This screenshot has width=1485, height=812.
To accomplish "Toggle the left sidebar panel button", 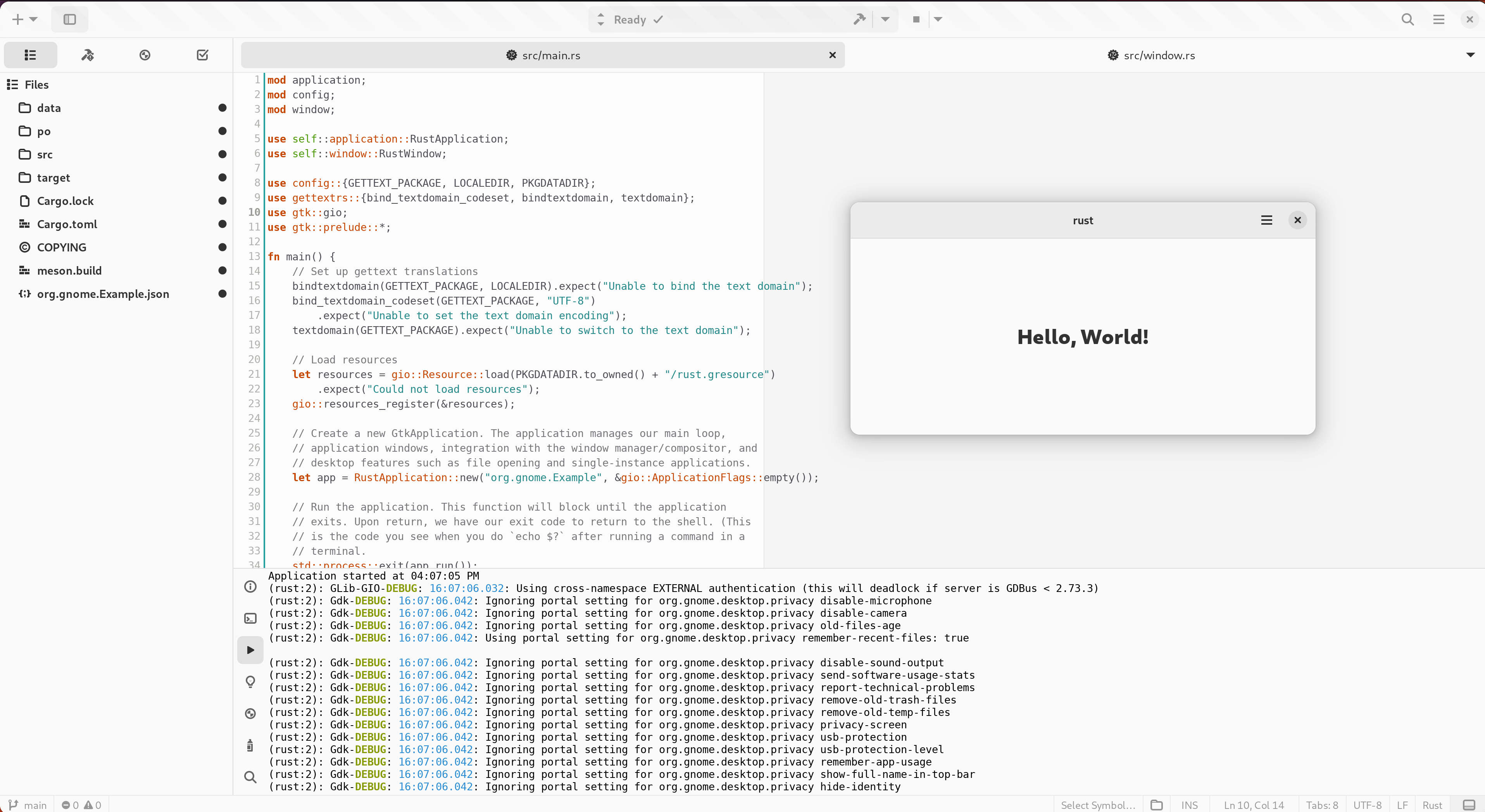I will click(x=70, y=20).
